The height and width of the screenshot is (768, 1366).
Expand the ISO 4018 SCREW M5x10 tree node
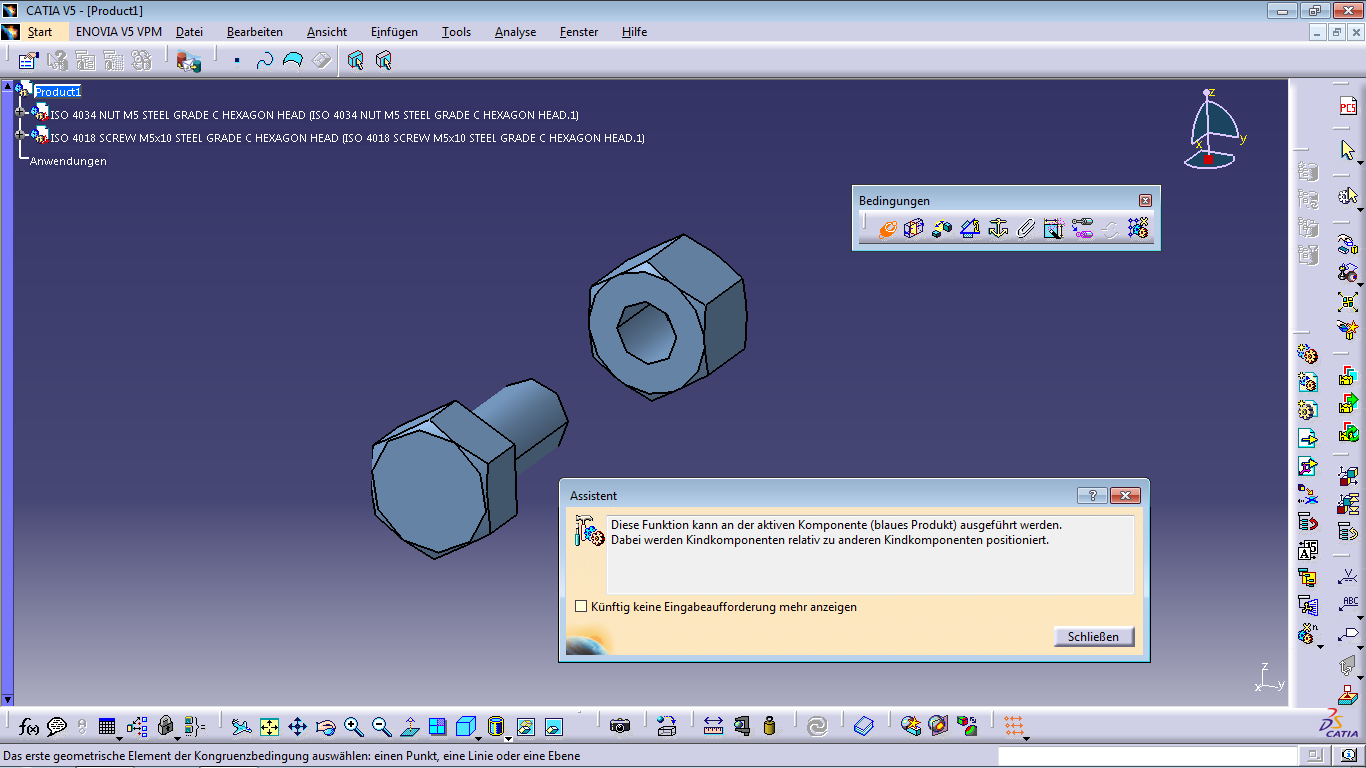(19, 135)
